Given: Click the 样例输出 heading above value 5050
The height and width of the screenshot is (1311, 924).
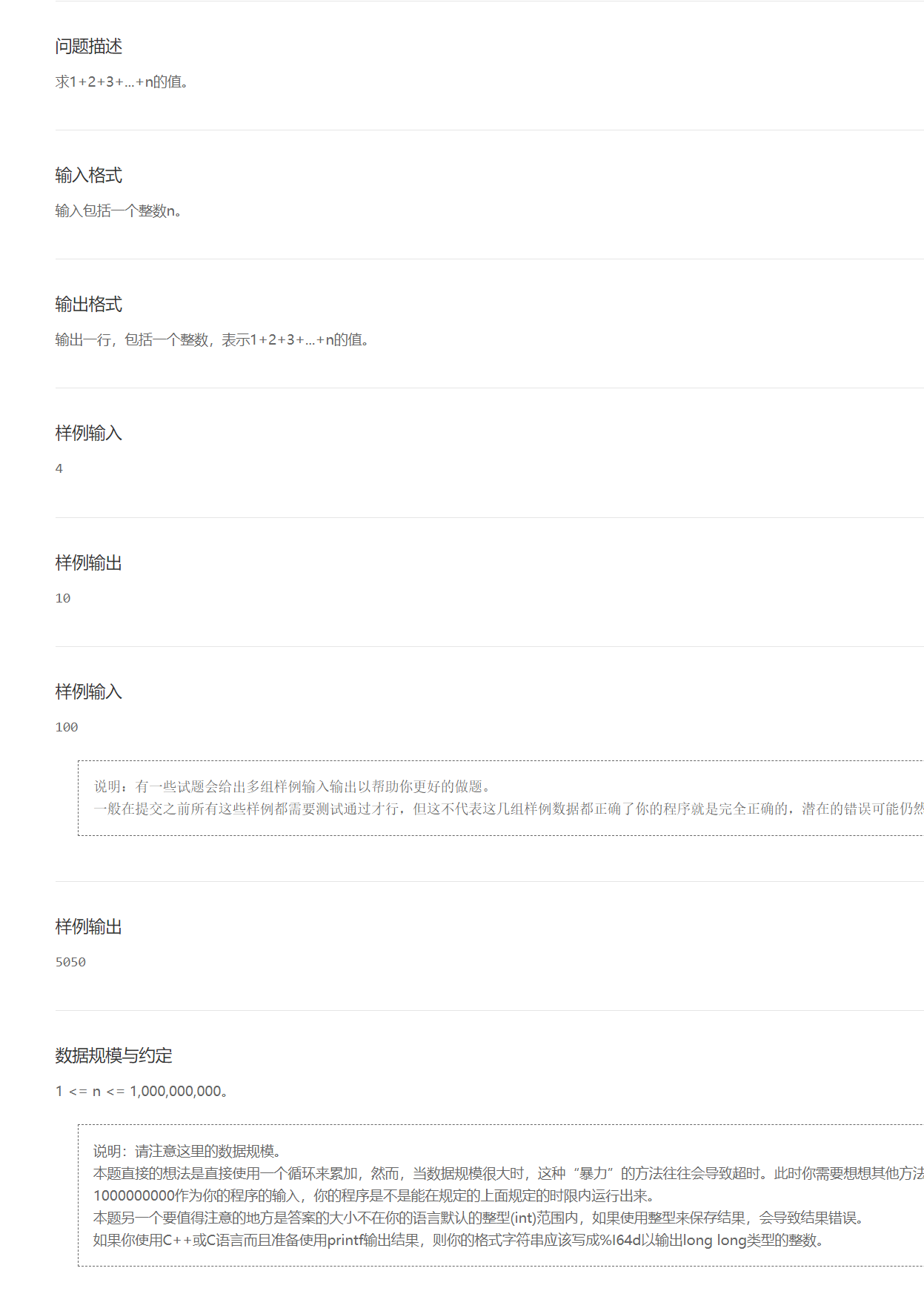Looking at the screenshot, I should (x=89, y=927).
